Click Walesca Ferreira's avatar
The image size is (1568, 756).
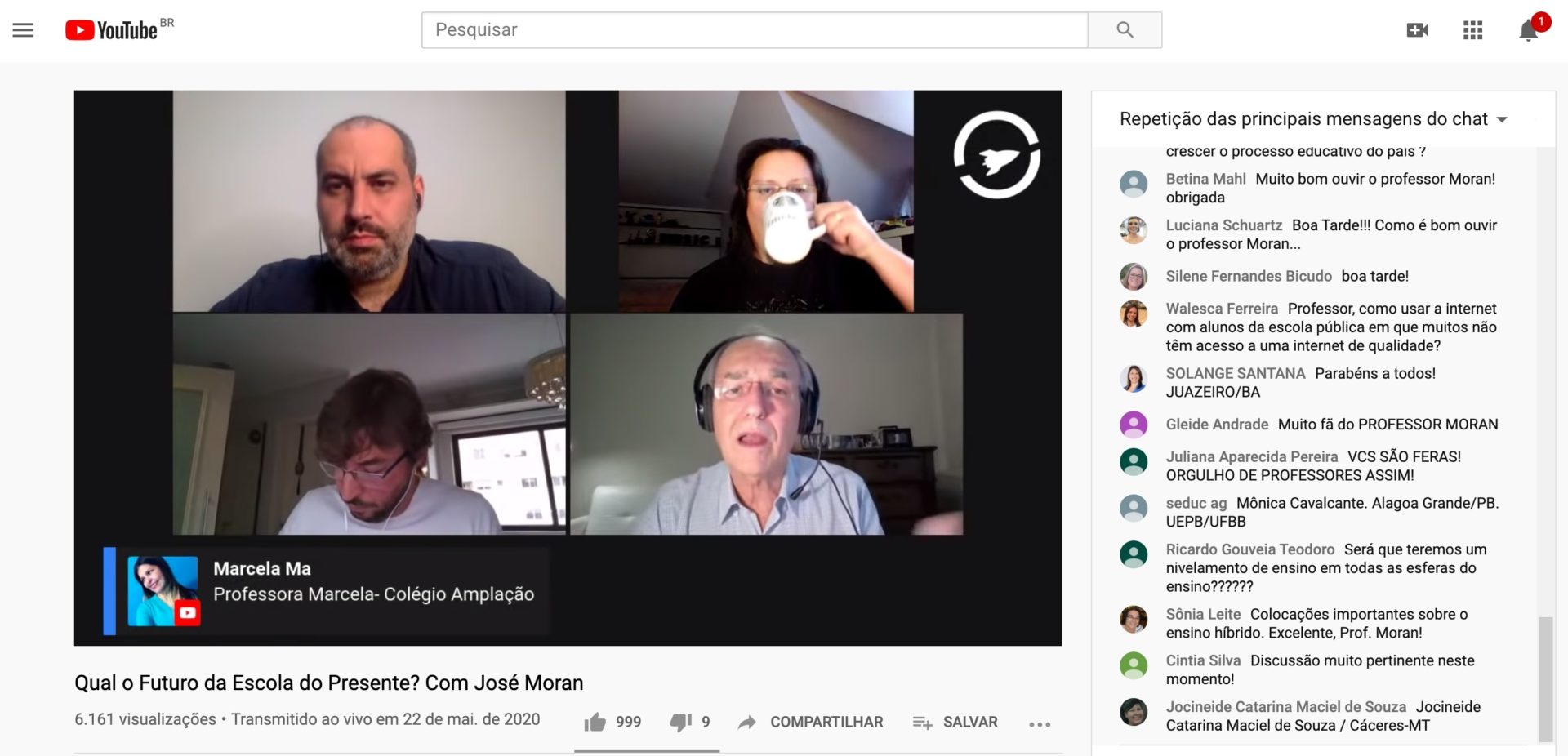tap(1134, 314)
